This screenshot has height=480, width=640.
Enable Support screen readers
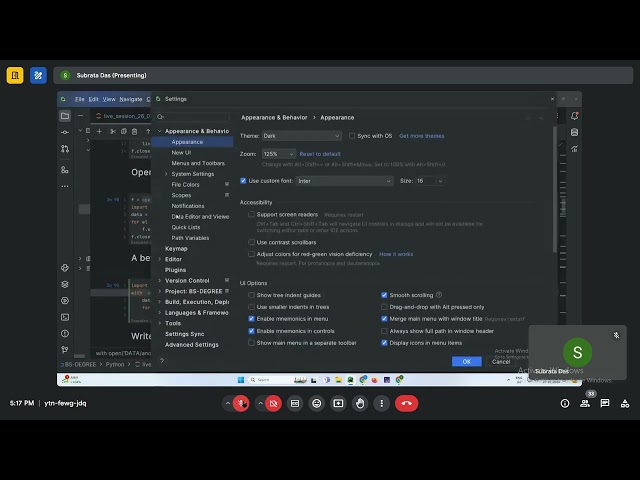(x=251, y=214)
